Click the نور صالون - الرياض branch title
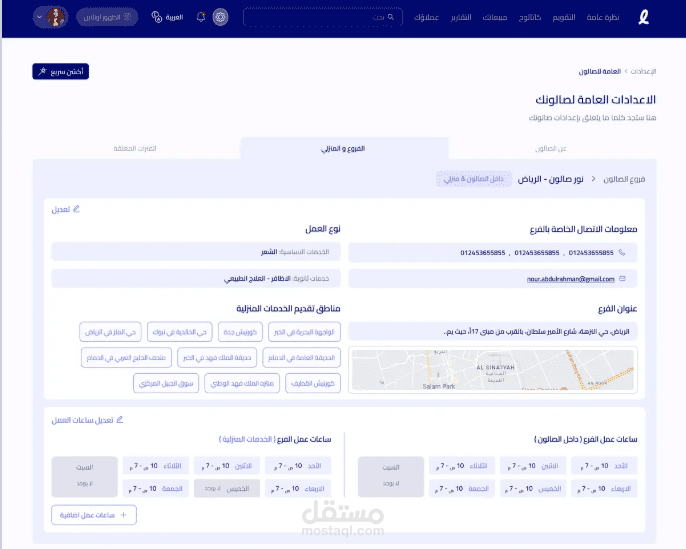Viewport: 686px width, 549px height. pyautogui.click(x=550, y=179)
